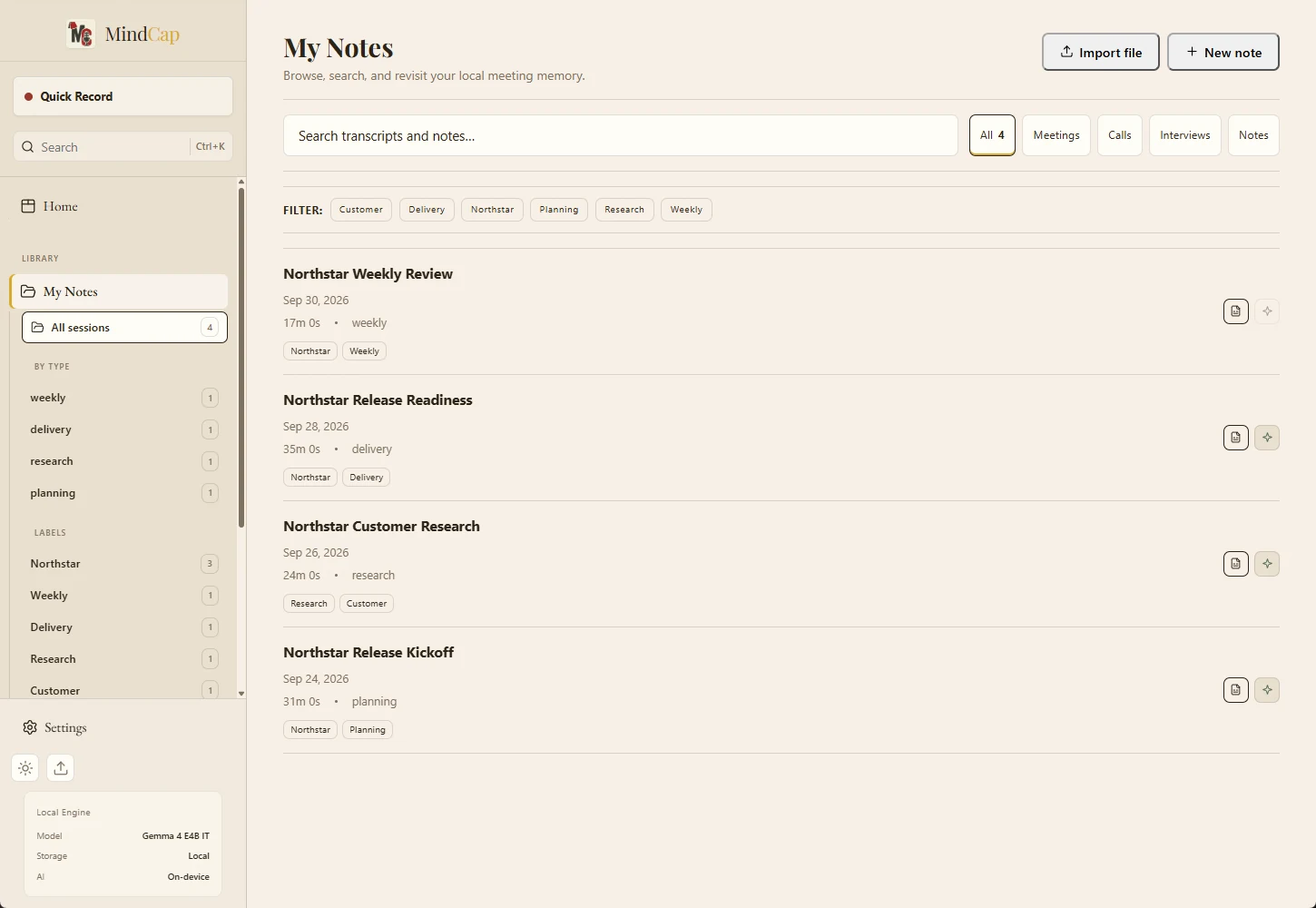Switch to the Interviews tab
Image resolution: width=1316 pixels, height=908 pixels.
[x=1185, y=135]
